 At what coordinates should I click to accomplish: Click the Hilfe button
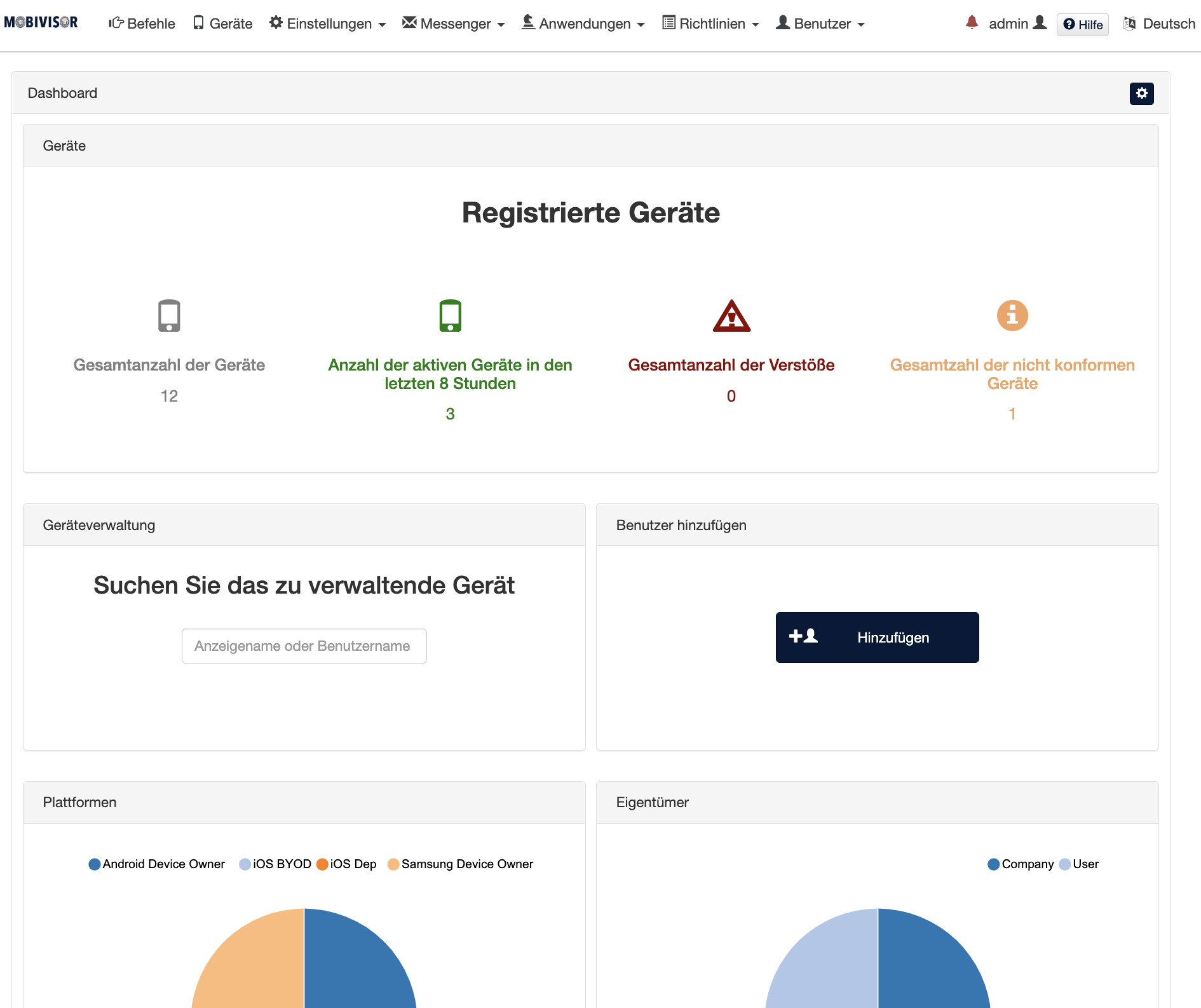pos(1082,24)
